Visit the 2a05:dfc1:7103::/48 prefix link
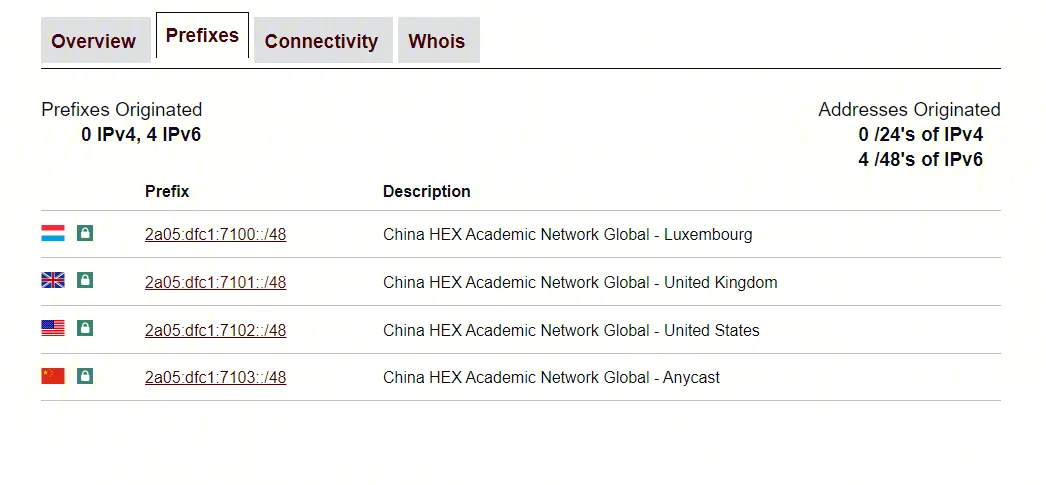The height and width of the screenshot is (485, 1046). (215, 378)
